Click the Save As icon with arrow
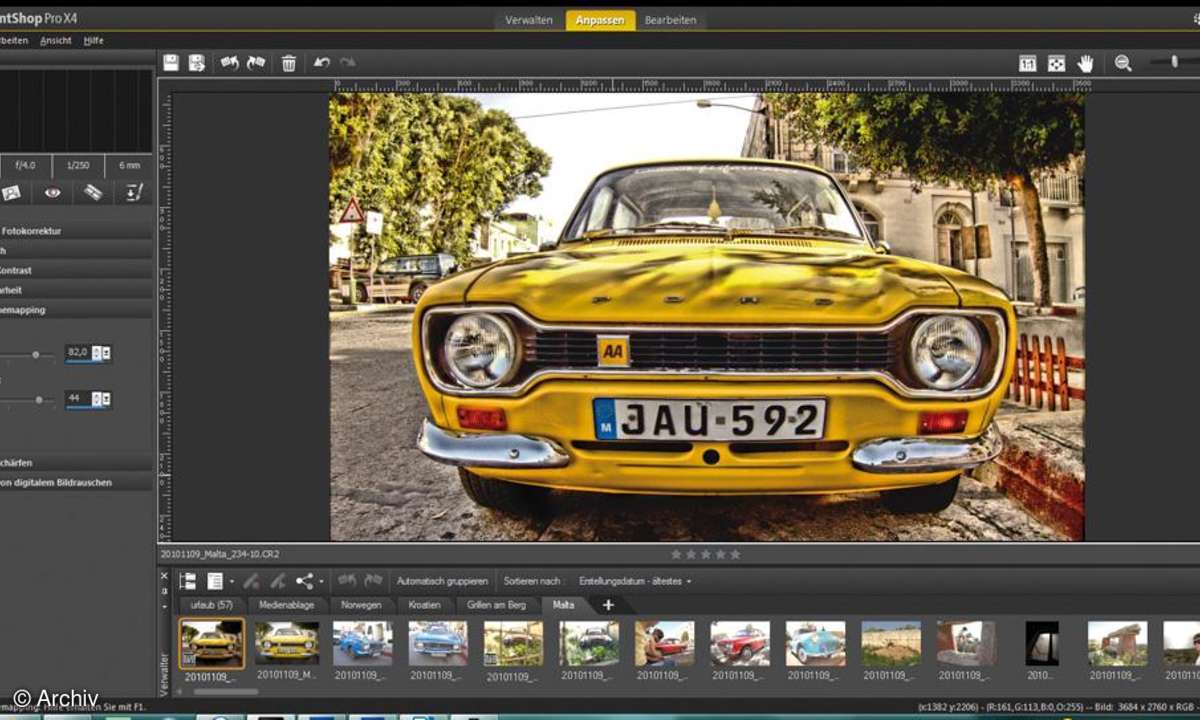Image resolution: width=1200 pixels, height=720 pixels. pyautogui.click(x=197, y=63)
